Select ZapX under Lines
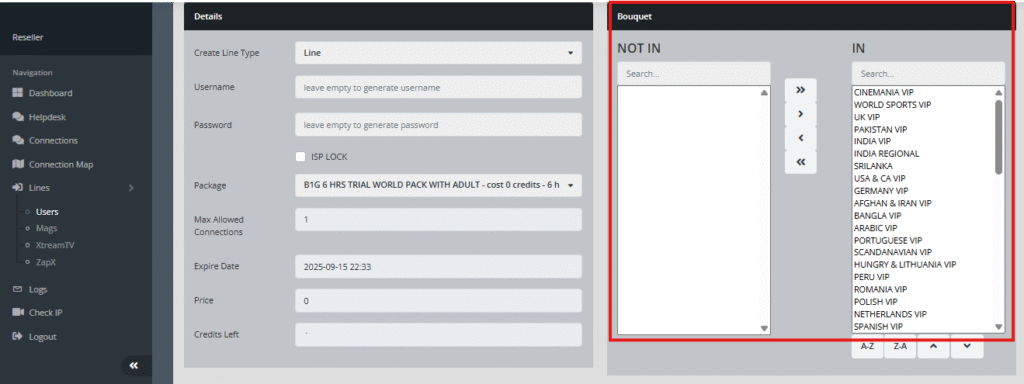Screen dimensions: 1024x384 (46, 263)
